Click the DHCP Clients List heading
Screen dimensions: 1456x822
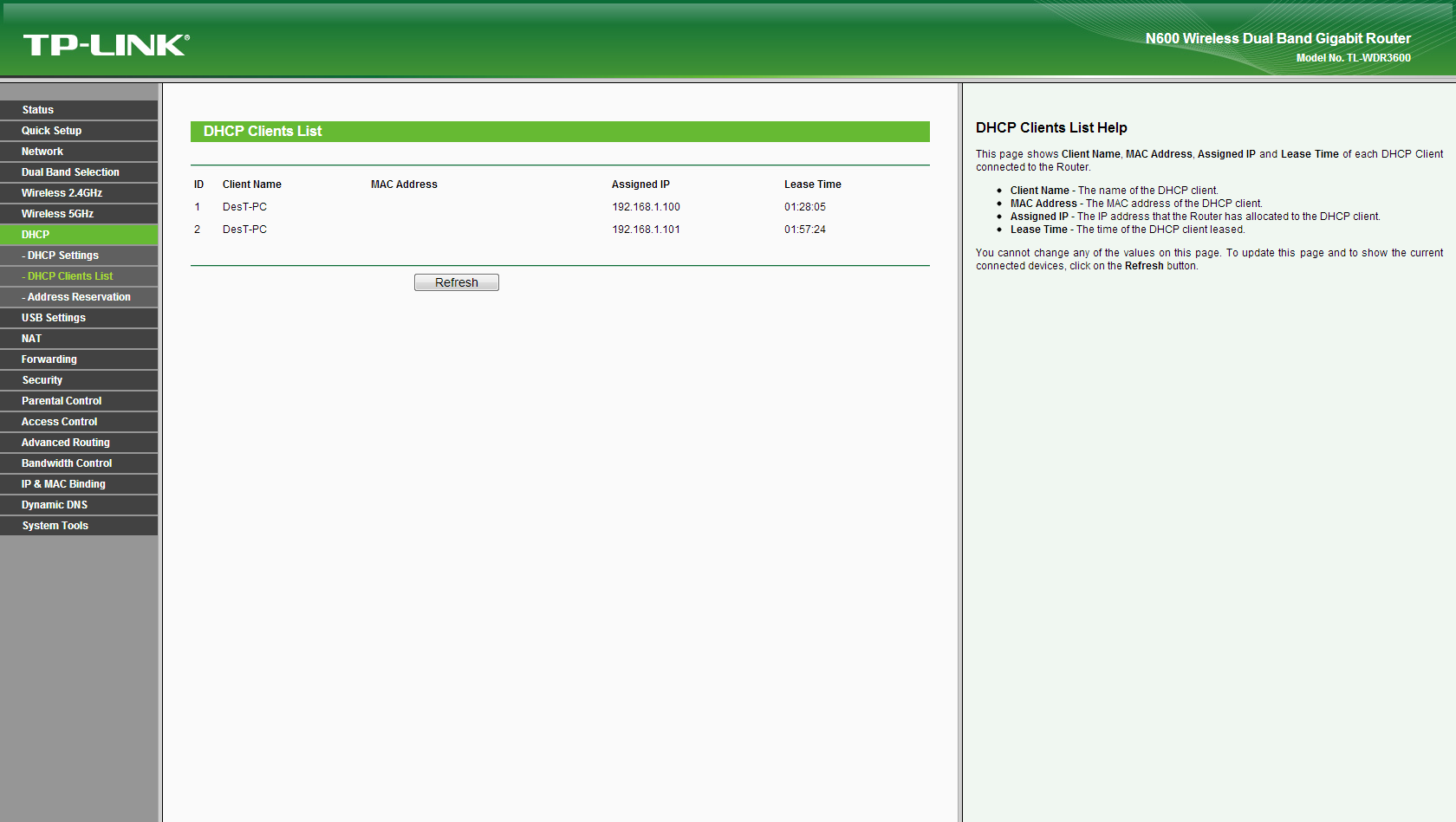click(x=263, y=132)
